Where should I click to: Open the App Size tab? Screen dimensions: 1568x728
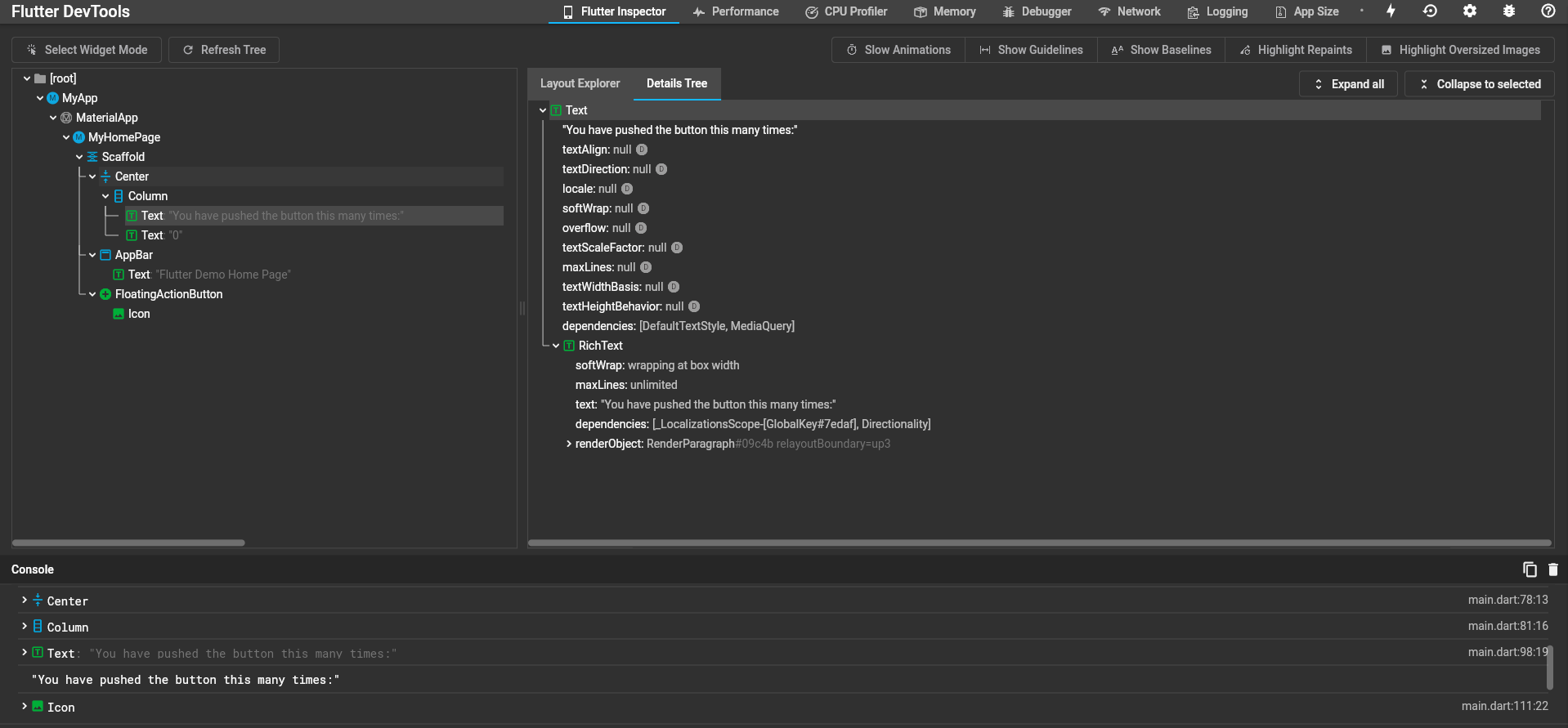coord(1306,11)
